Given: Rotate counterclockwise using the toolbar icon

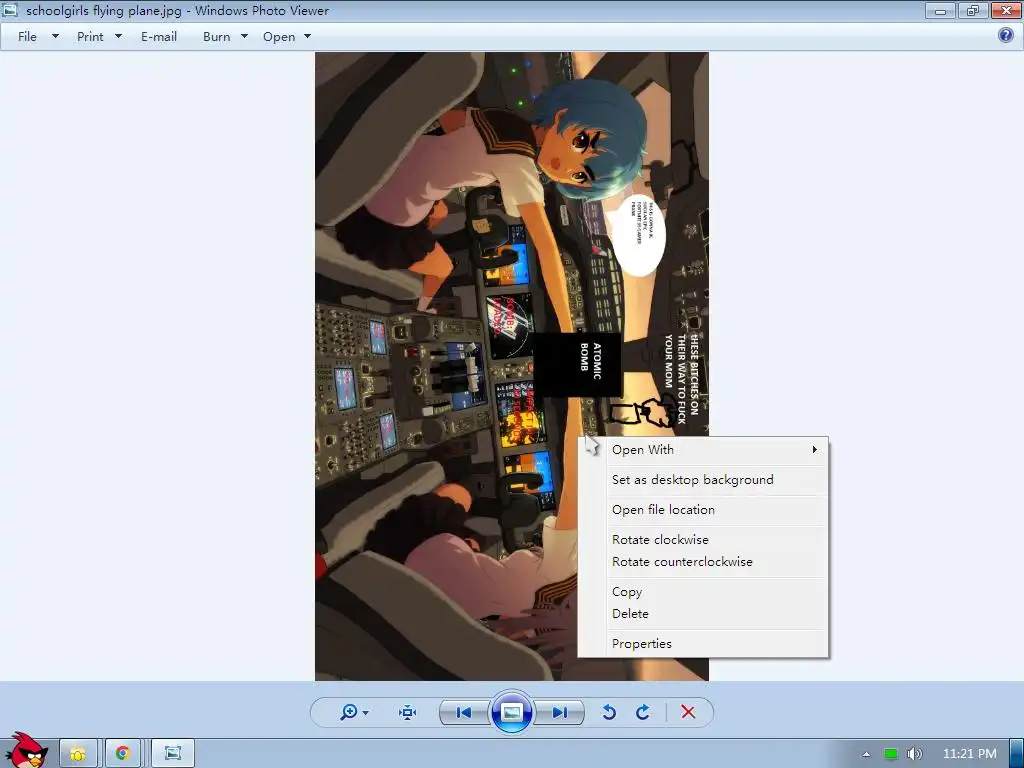Looking at the screenshot, I should tap(609, 712).
